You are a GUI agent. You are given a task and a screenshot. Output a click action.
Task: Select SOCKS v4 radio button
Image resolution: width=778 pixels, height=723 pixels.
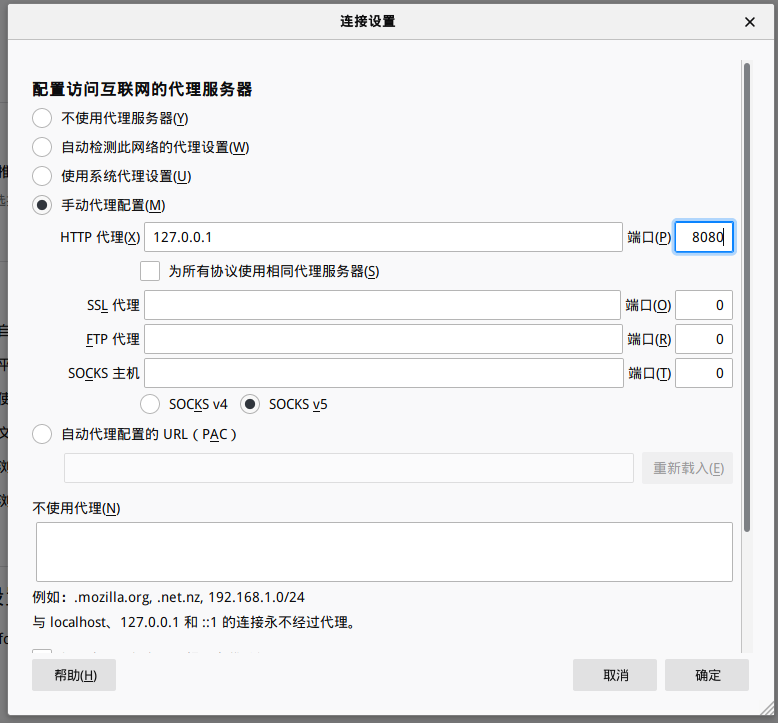coord(150,404)
